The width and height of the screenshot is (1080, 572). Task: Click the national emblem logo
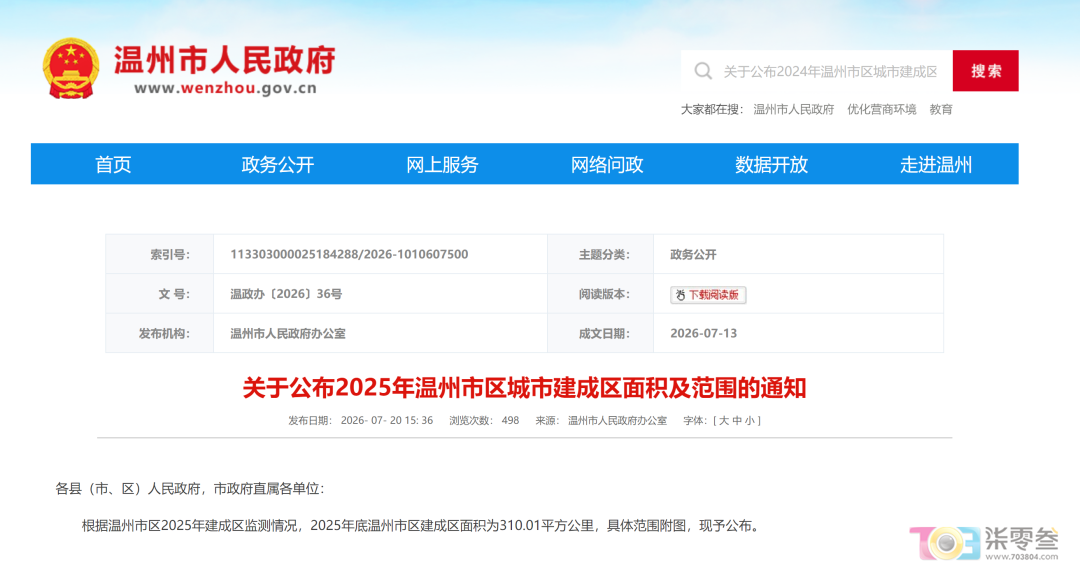coord(70,69)
